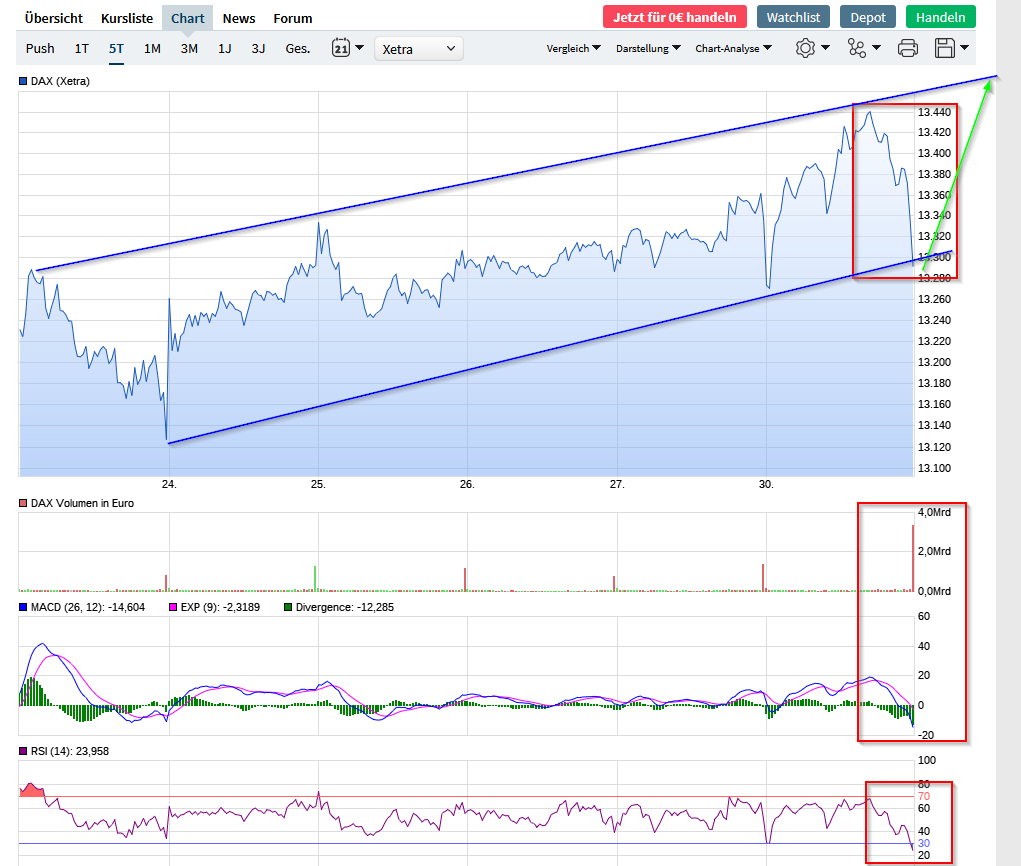This screenshot has width=1021, height=866.
Task: Click the DAX Volumen in Euro label
Action: [82, 503]
